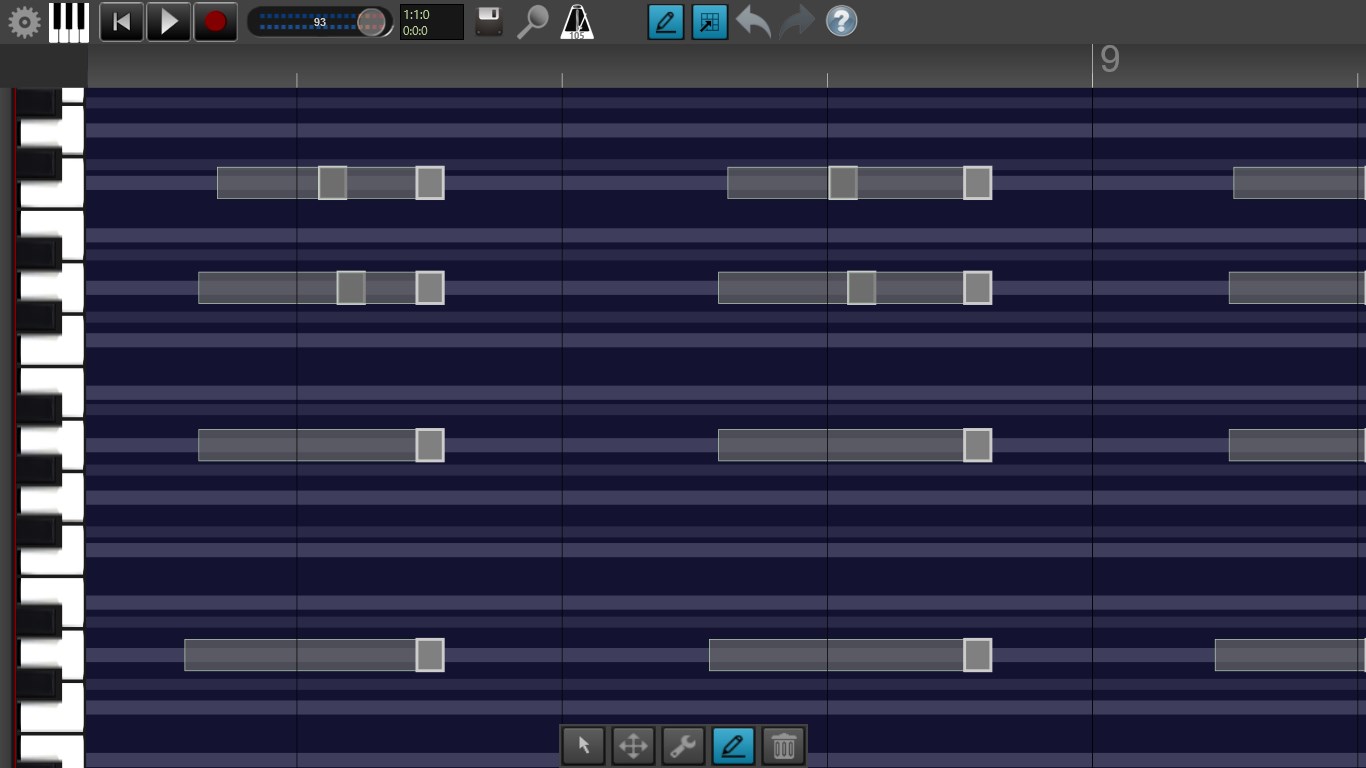
Task: Open the help dialog
Action: click(x=840, y=21)
